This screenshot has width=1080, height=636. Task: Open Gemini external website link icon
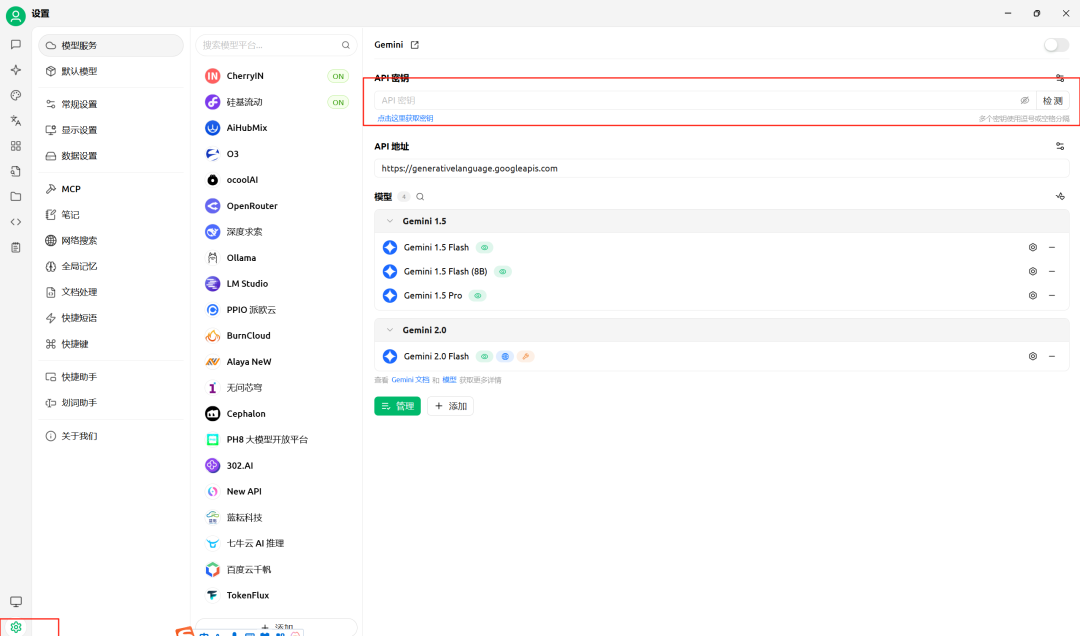[x=415, y=45]
